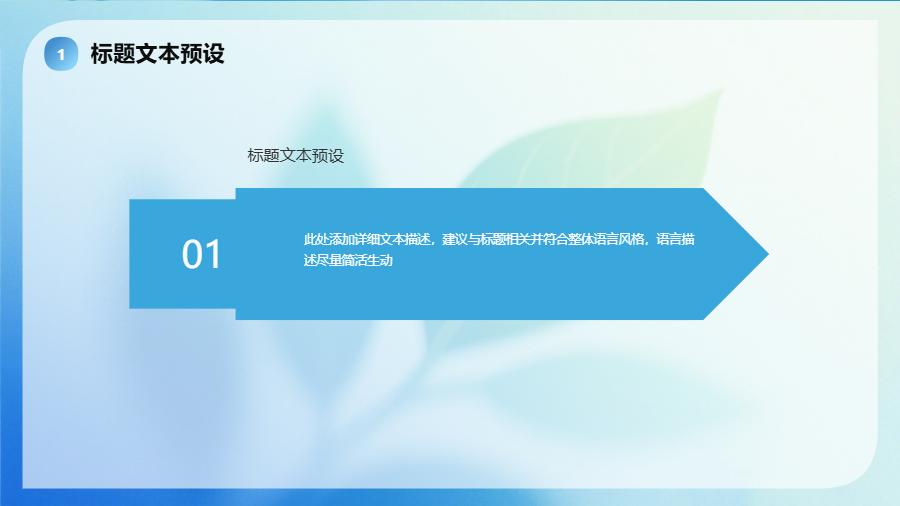Click the empty card area left of the subtitle

pos(150,156)
